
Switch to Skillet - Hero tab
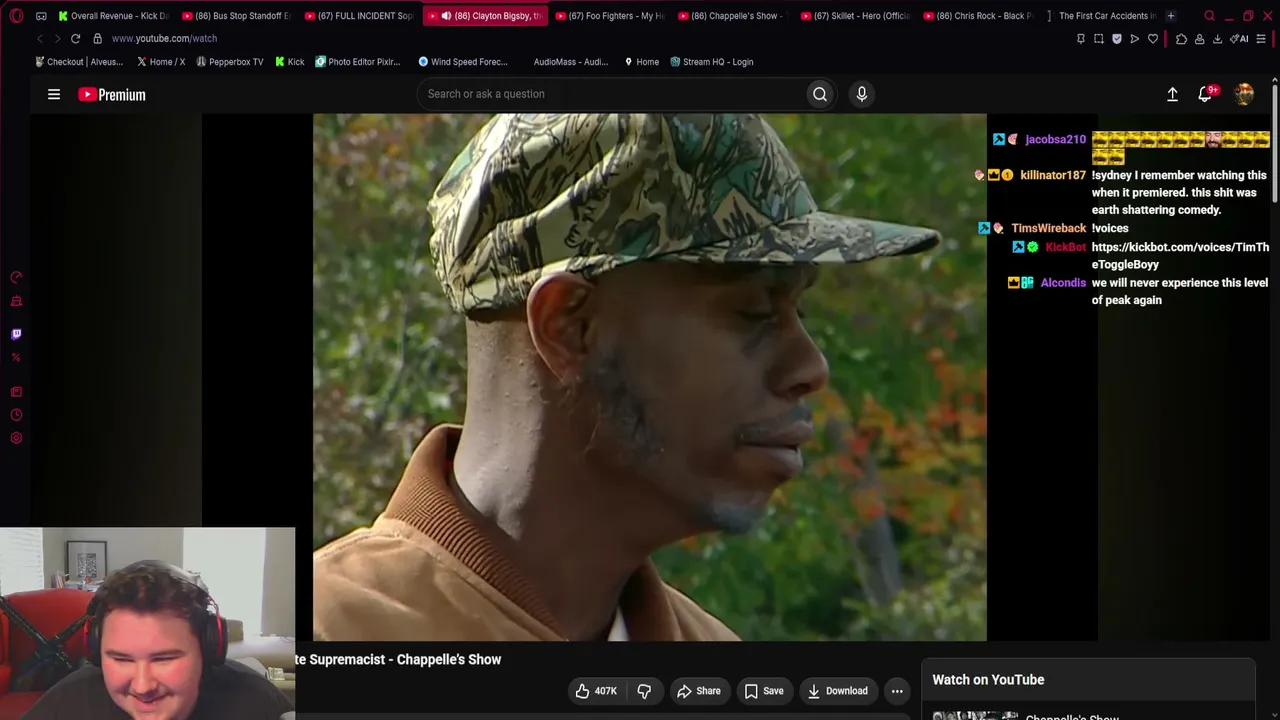pos(855,16)
